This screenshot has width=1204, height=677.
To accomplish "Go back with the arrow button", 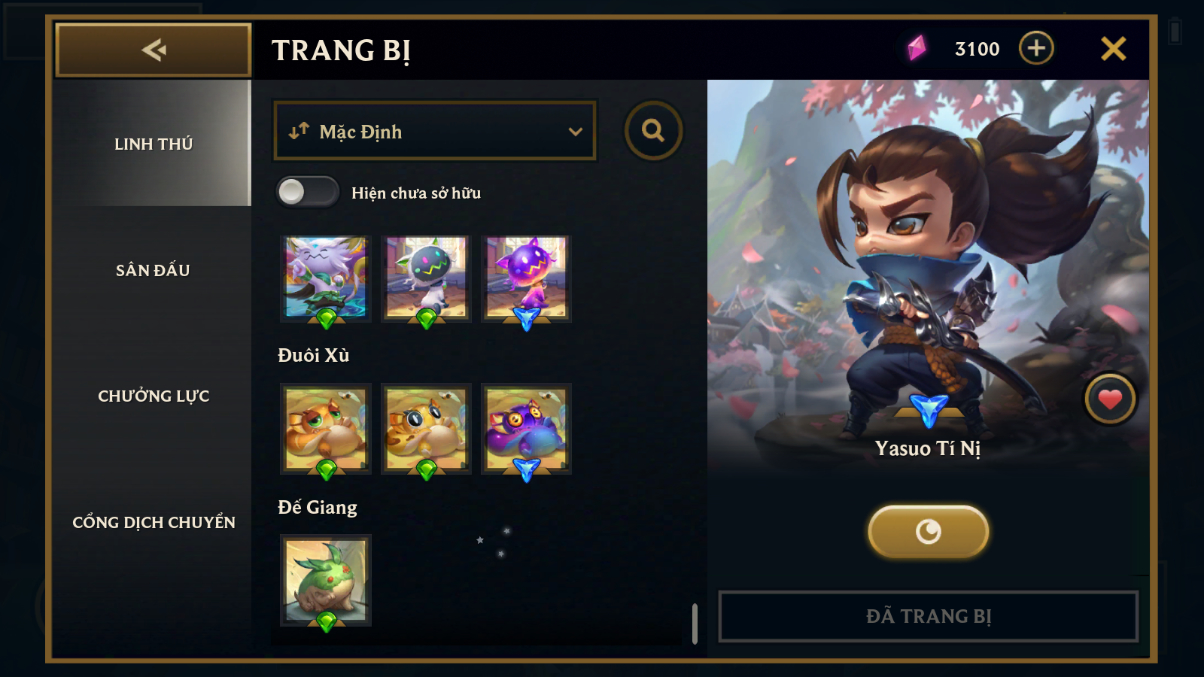I will coord(153,49).
